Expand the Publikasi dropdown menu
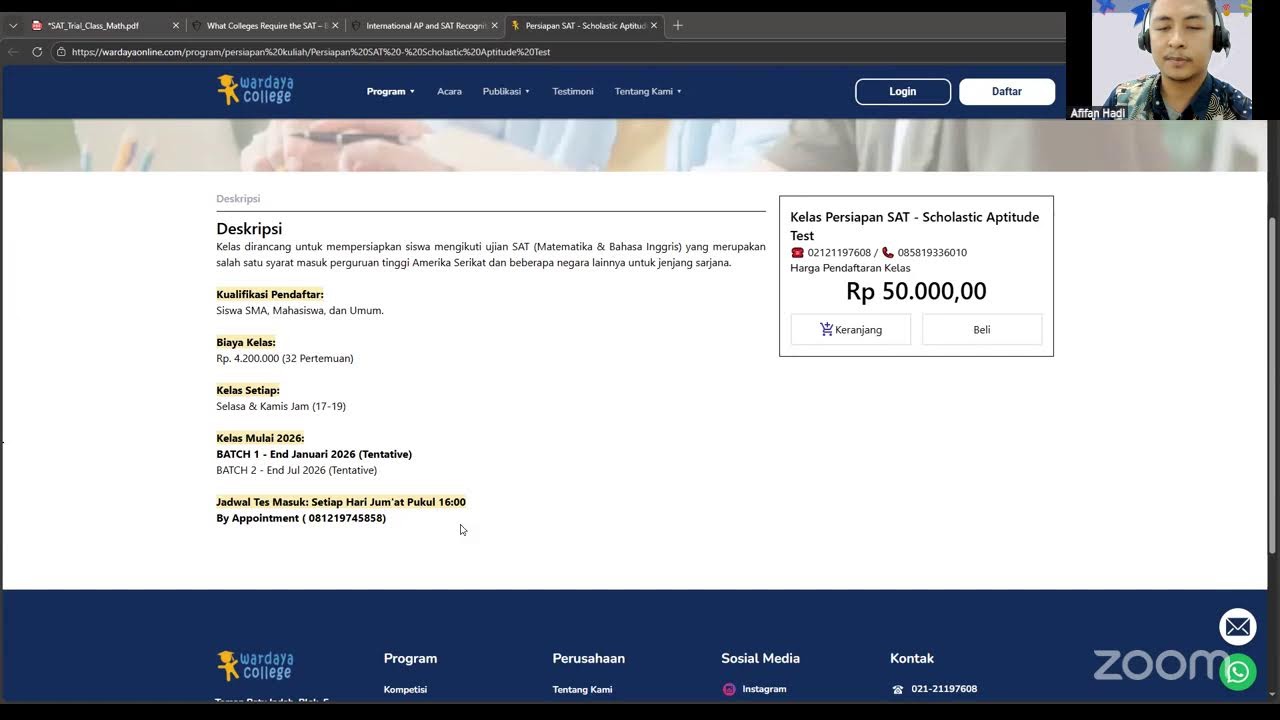Image resolution: width=1280 pixels, height=720 pixels. coord(506,91)
